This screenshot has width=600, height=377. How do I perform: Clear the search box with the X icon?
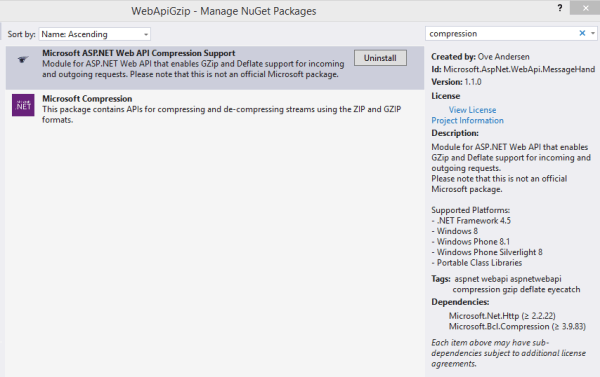coord(582,33)
